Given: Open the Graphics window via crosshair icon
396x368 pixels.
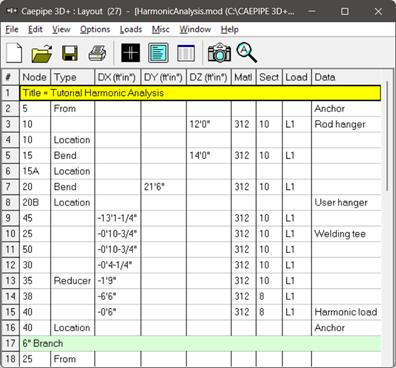Looking at the screenshot, I should pyautogui.click(x=130, y=53).
